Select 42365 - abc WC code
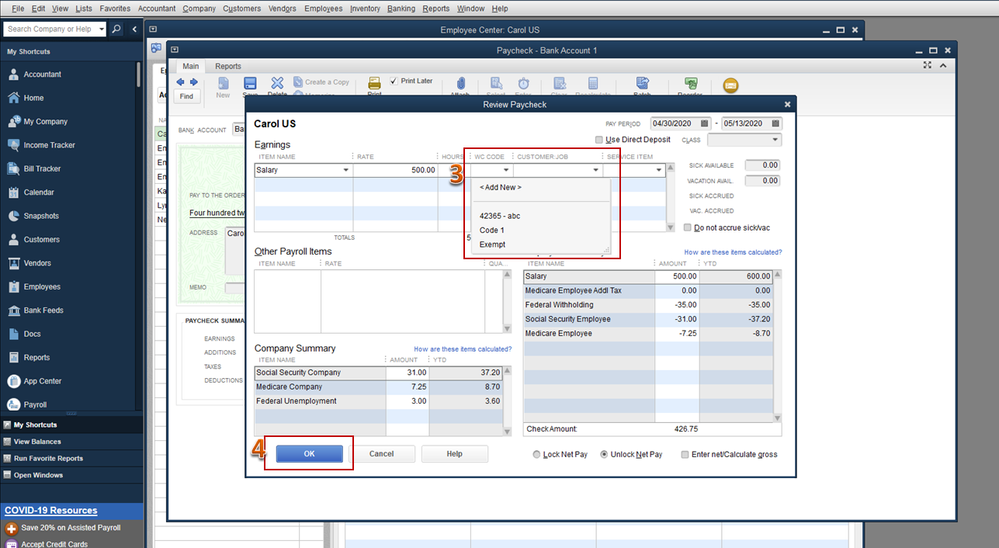The height and width of the screenshot is (548, 999). (500, 216)
